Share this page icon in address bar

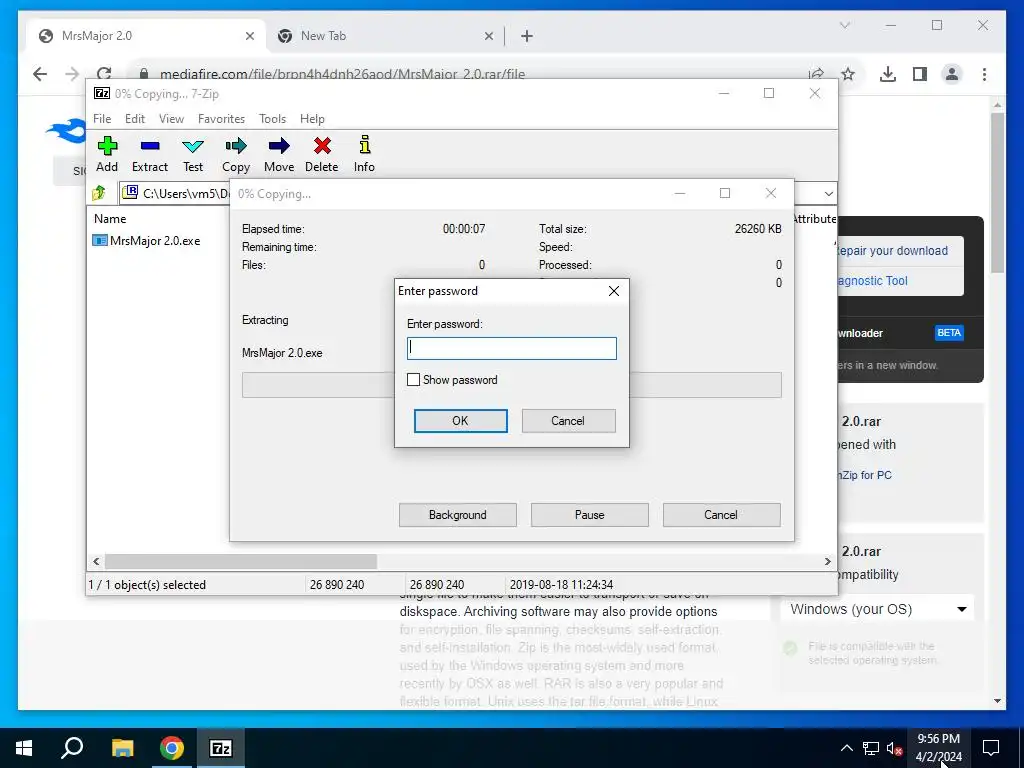coord(816,74)
